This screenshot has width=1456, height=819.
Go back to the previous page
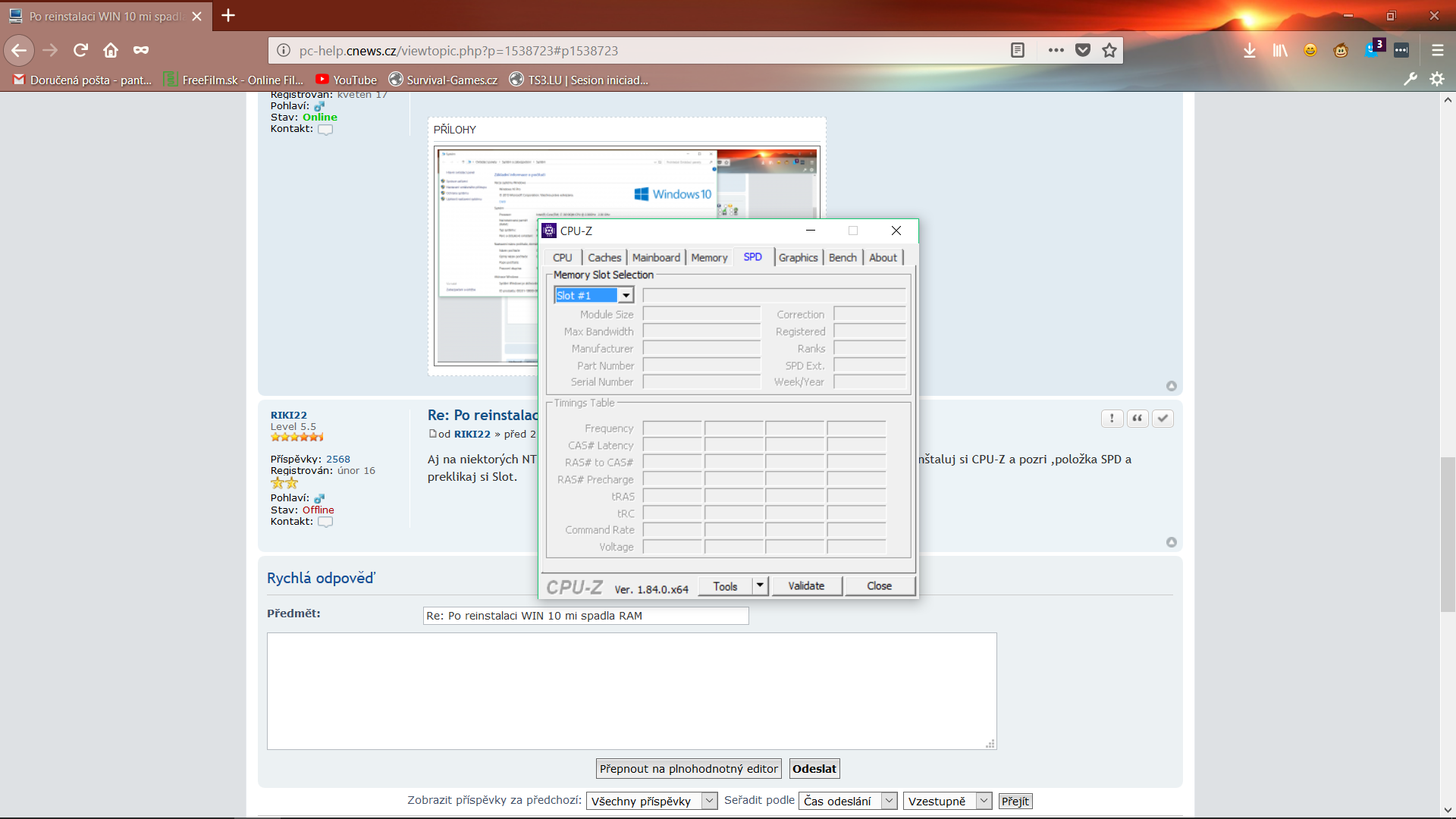click(19, 51)
